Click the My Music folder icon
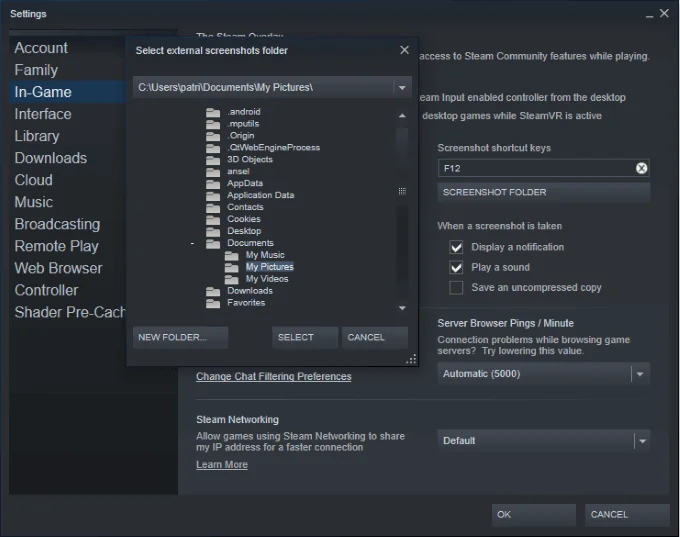 (232, 255)
